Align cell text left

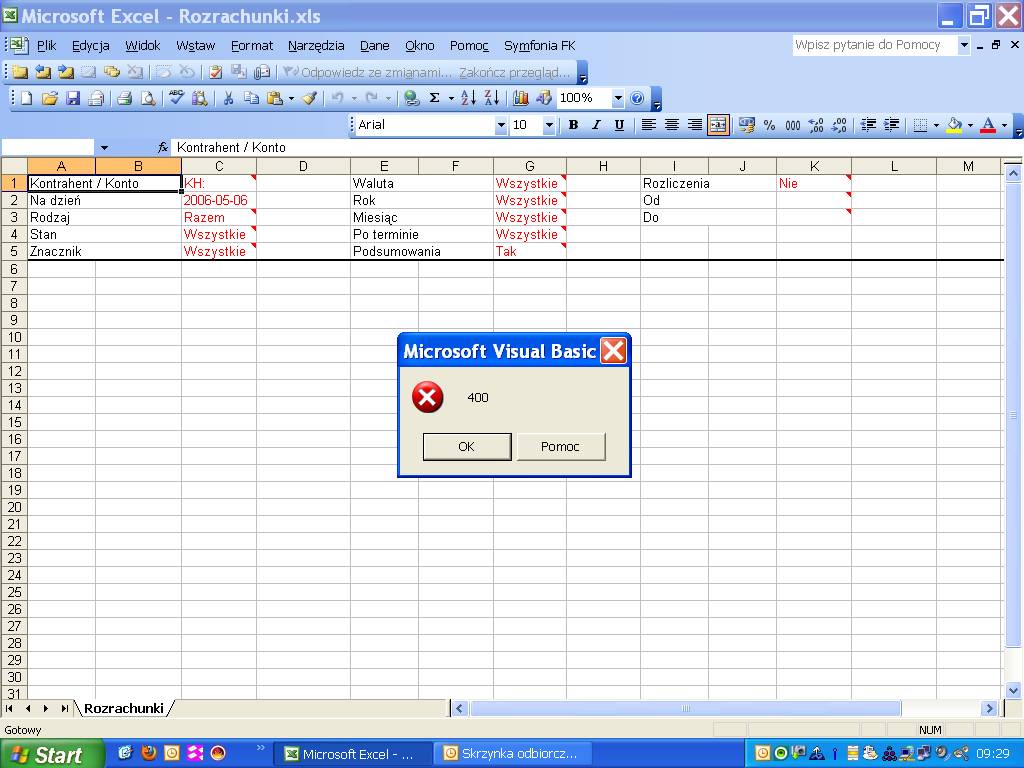[648, 125]
